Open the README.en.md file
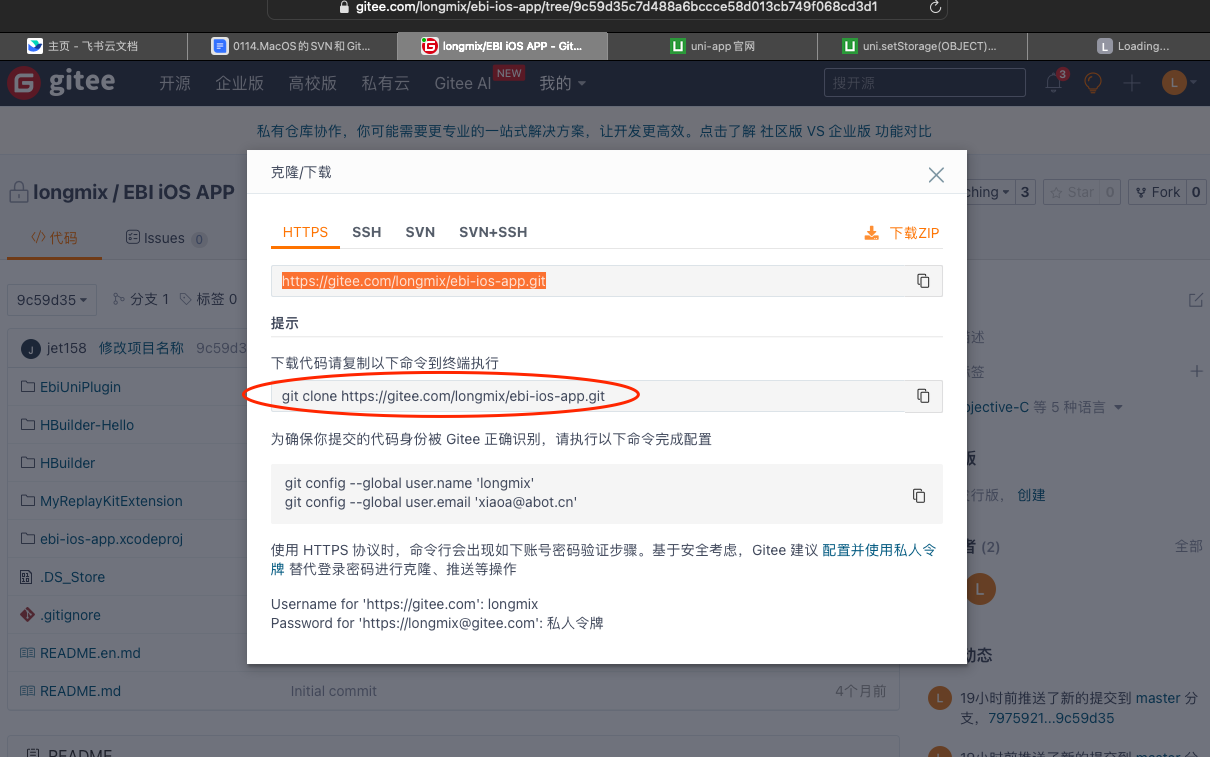Image resolution: width=1210 pixels, height=757 pixels. 90,653
